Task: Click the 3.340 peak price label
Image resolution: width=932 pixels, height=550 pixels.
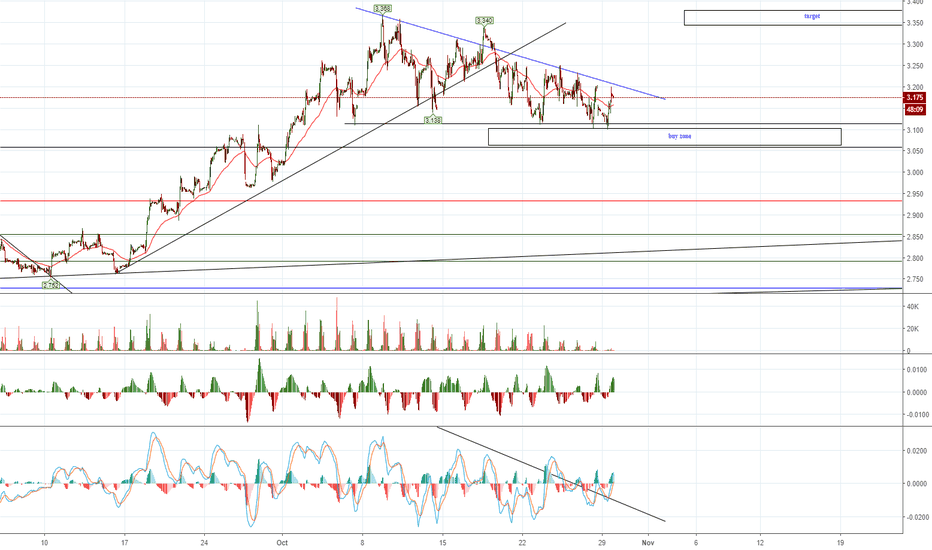Action: point(484,21)
